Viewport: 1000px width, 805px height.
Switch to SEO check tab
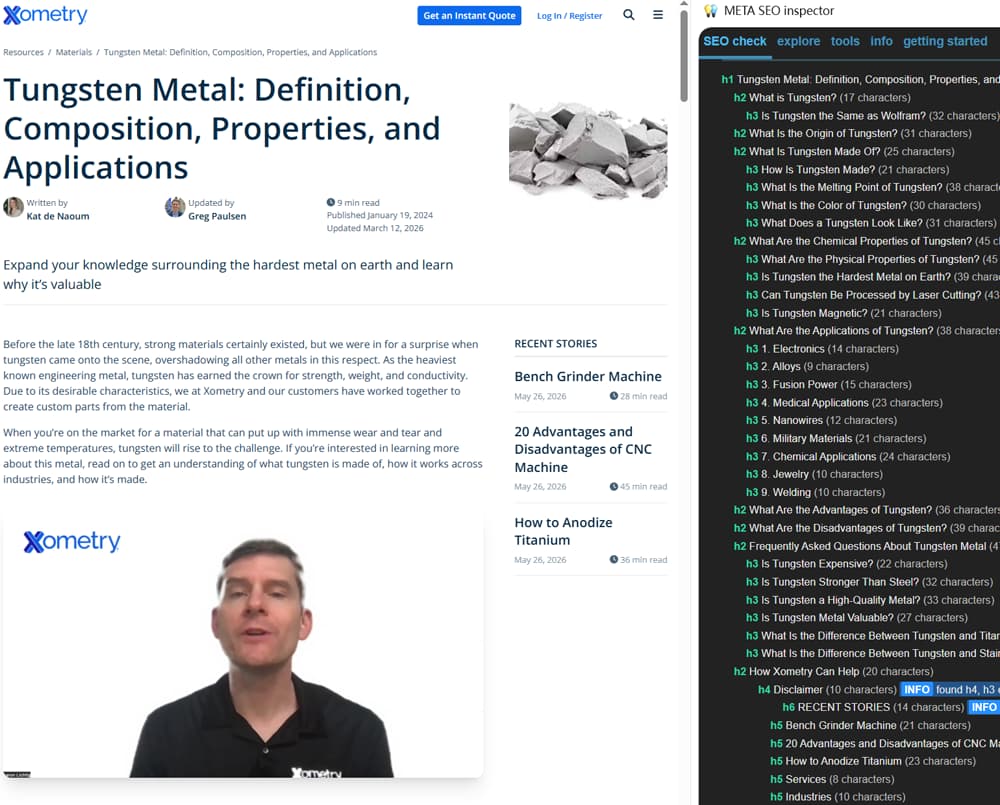coord(735,41)
